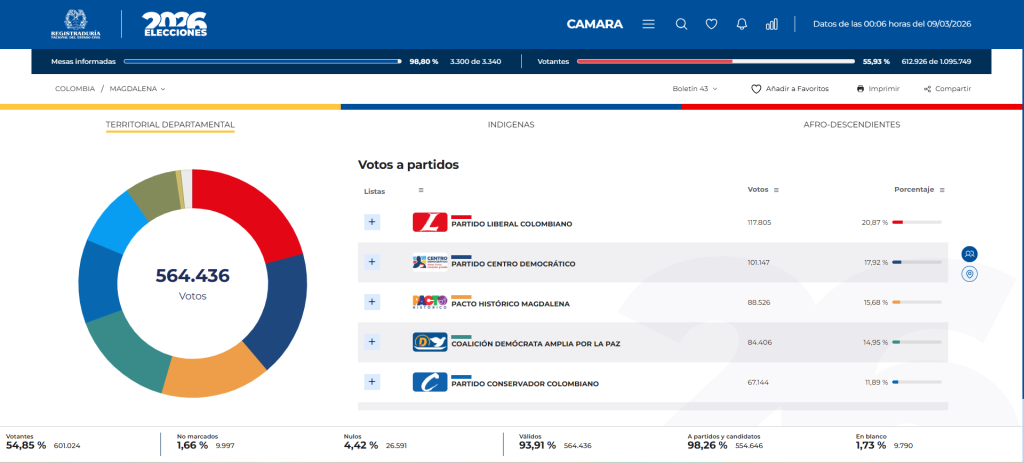Viewport: 1024px width, 463px height.
Task: Click the map location pin icon
Action: click(969, 275)
